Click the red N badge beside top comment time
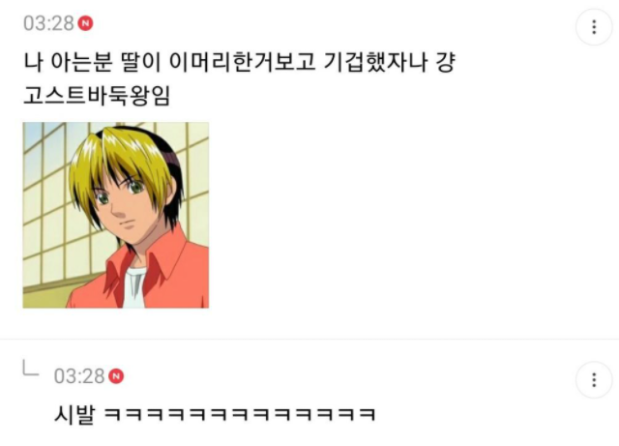Image resolution: width=619 pixels, height=446 pixels. 85,23
